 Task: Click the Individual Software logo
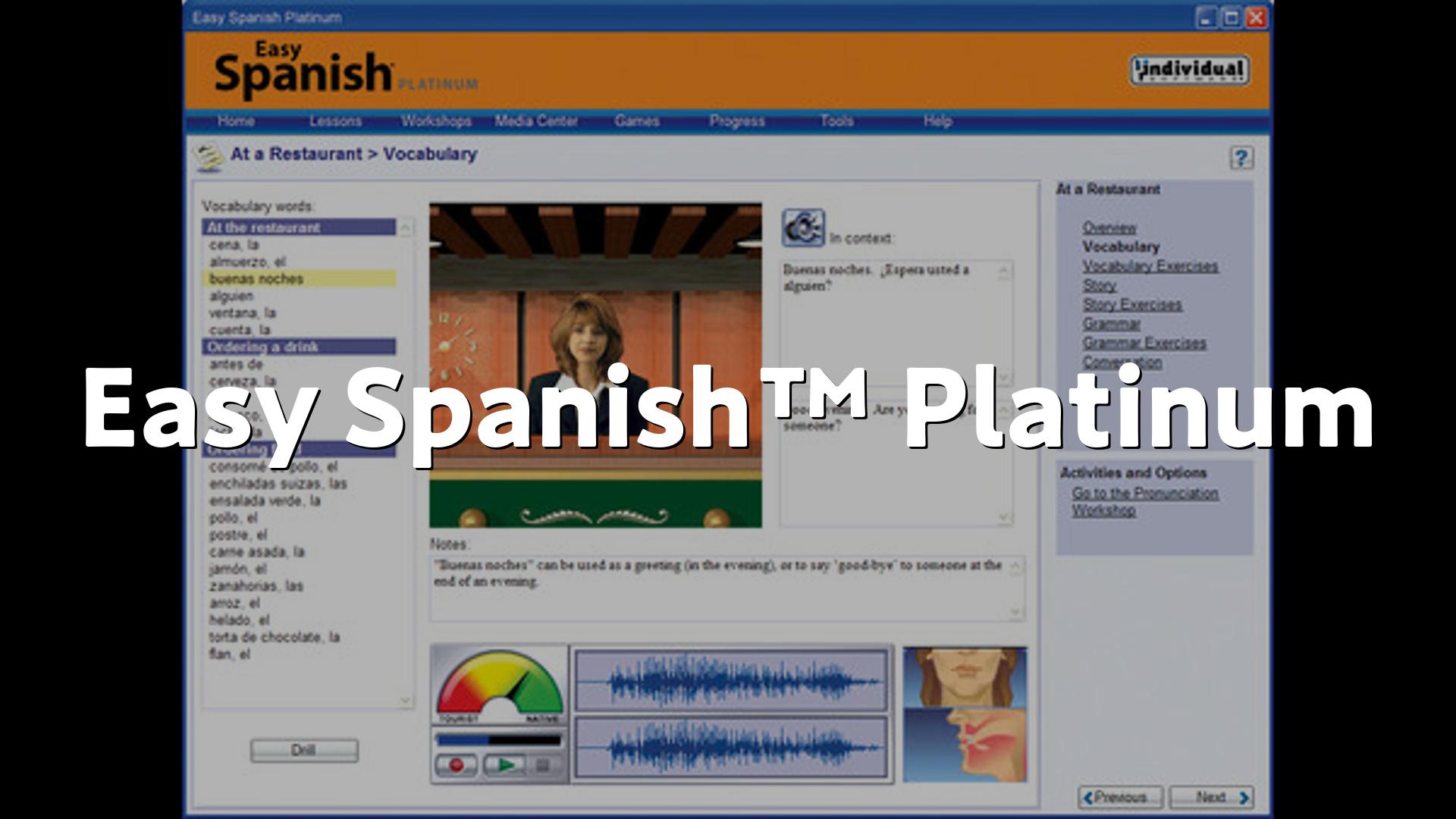point(1188,71)
